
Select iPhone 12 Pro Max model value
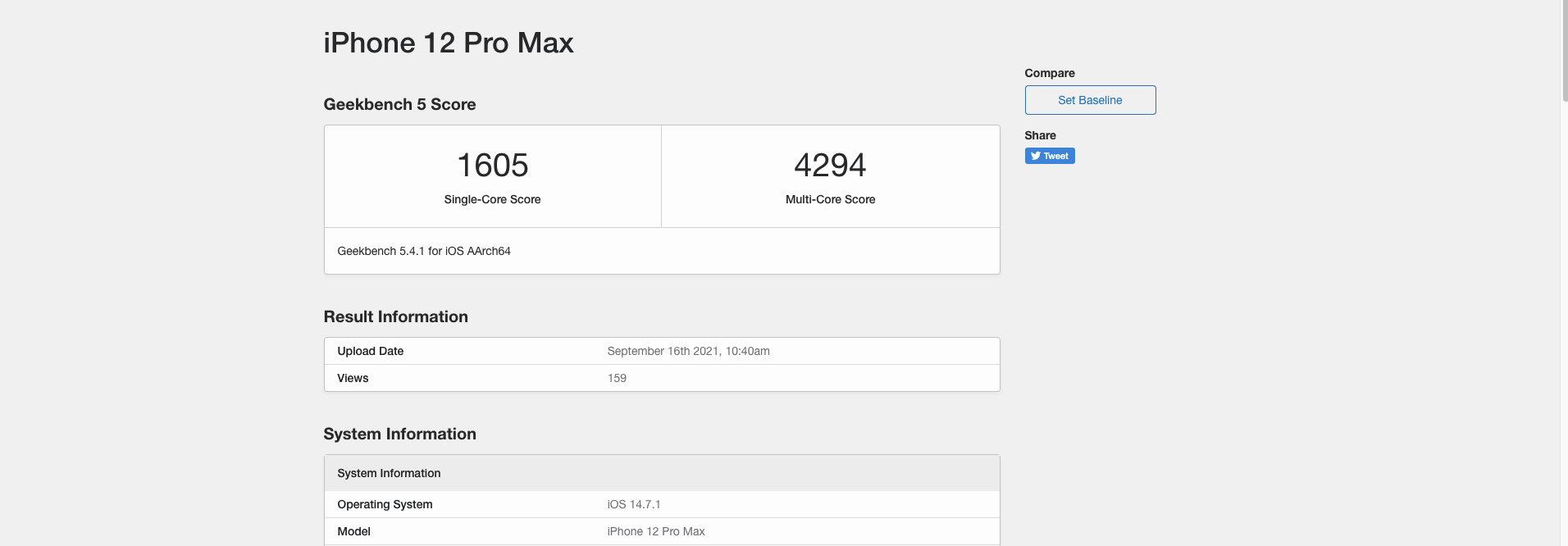click(x=656, y=531)
